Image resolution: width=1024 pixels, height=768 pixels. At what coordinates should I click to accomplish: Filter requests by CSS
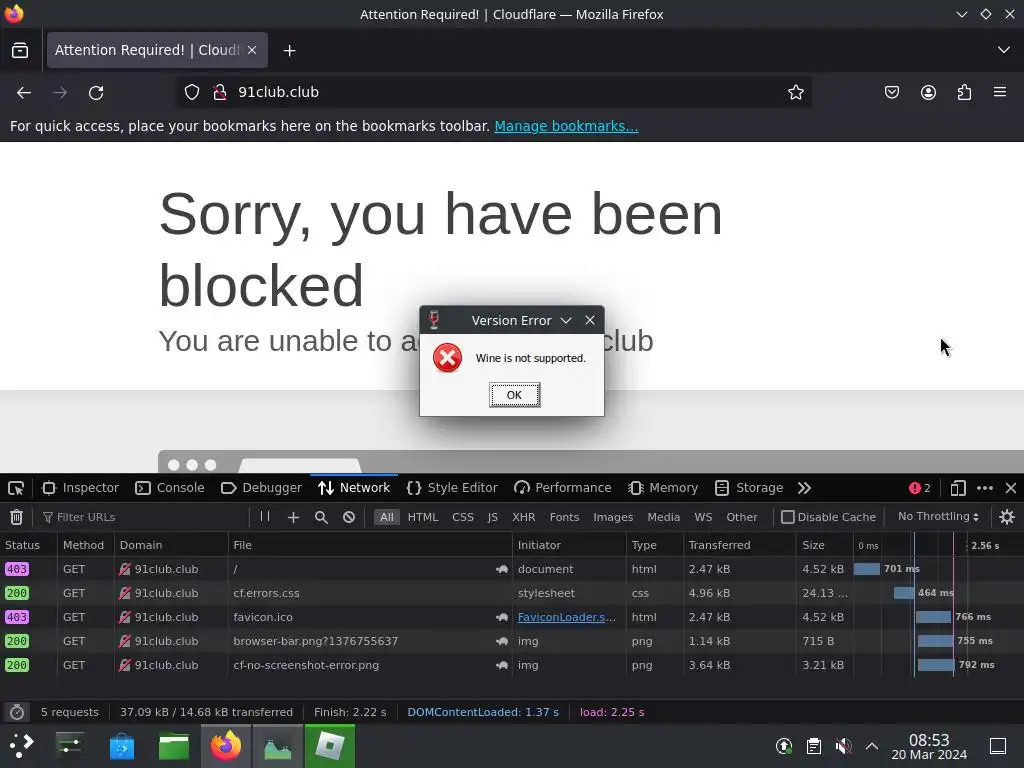pos(462,517)
